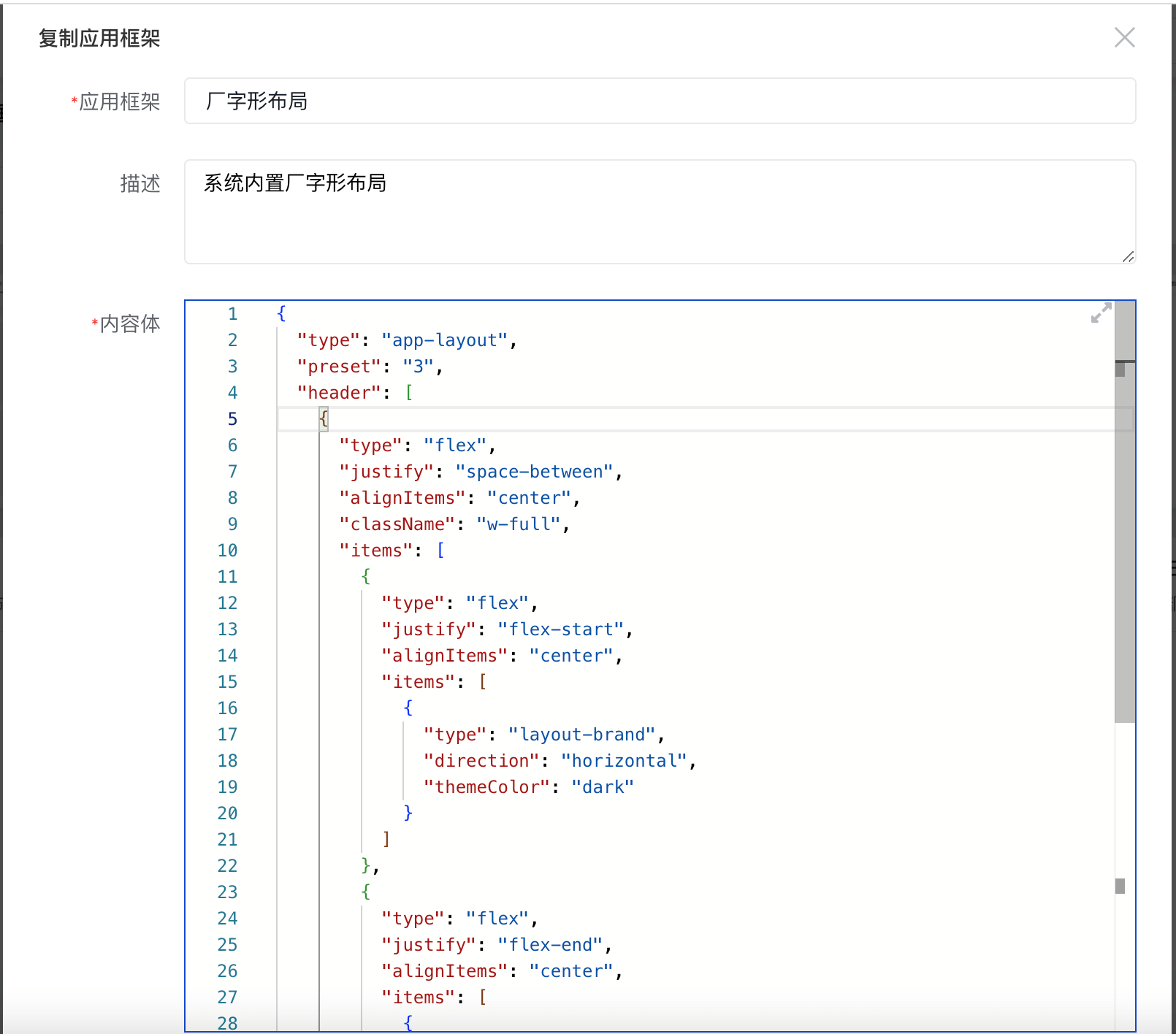Screen dimensions: 1176x1034
Task: Click the "flex-start" value on line 13
Action: (x=561, y=629)
